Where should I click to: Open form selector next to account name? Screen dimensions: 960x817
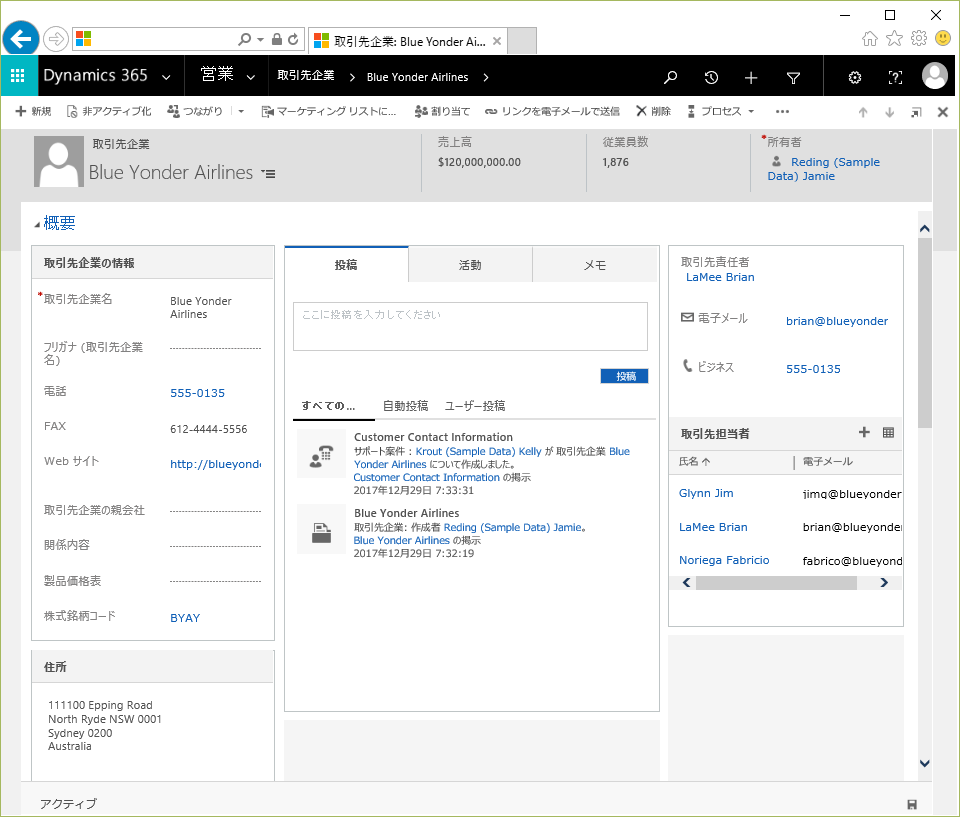(268, 174)
